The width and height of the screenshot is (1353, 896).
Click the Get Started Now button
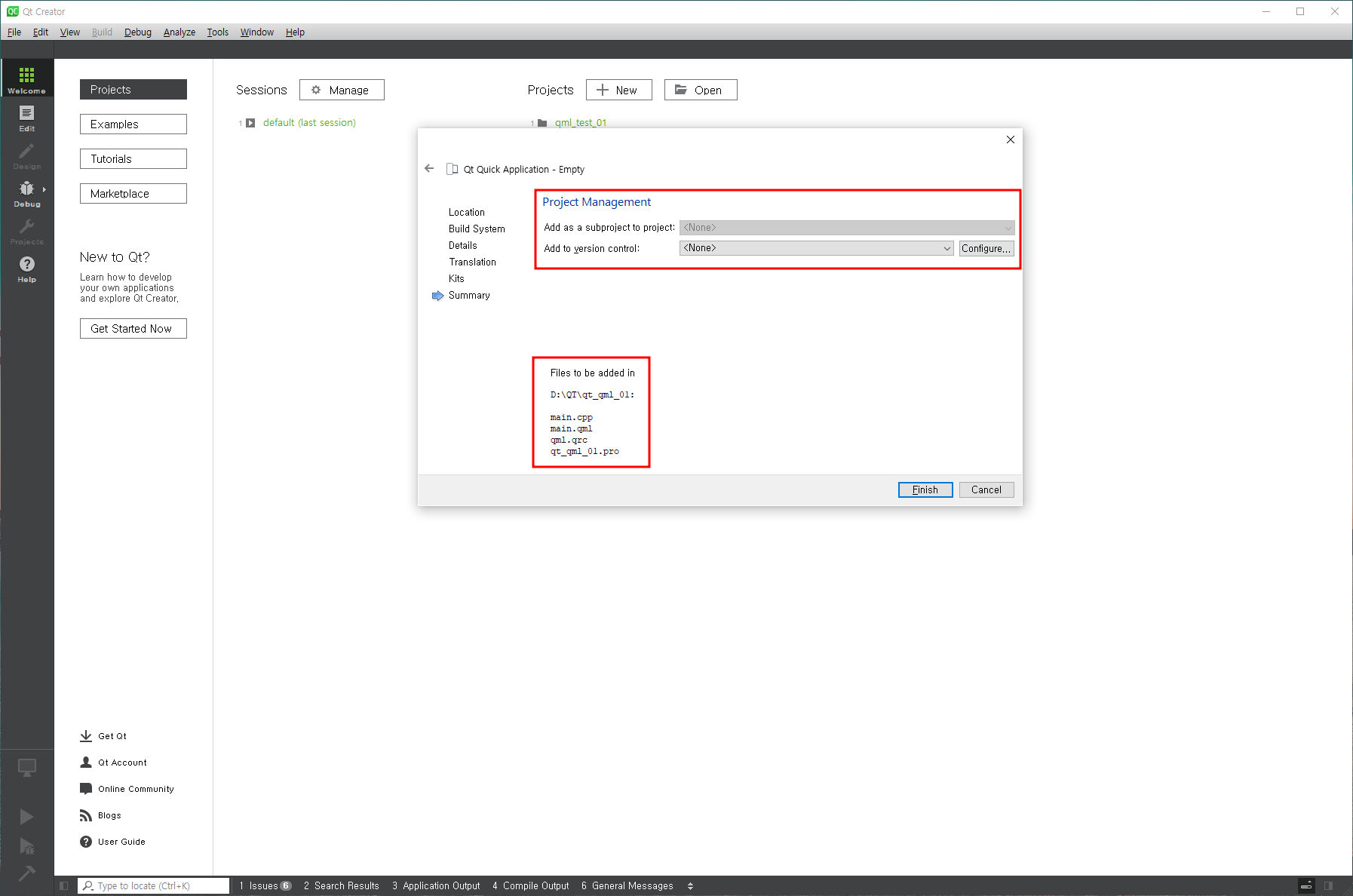133,329
